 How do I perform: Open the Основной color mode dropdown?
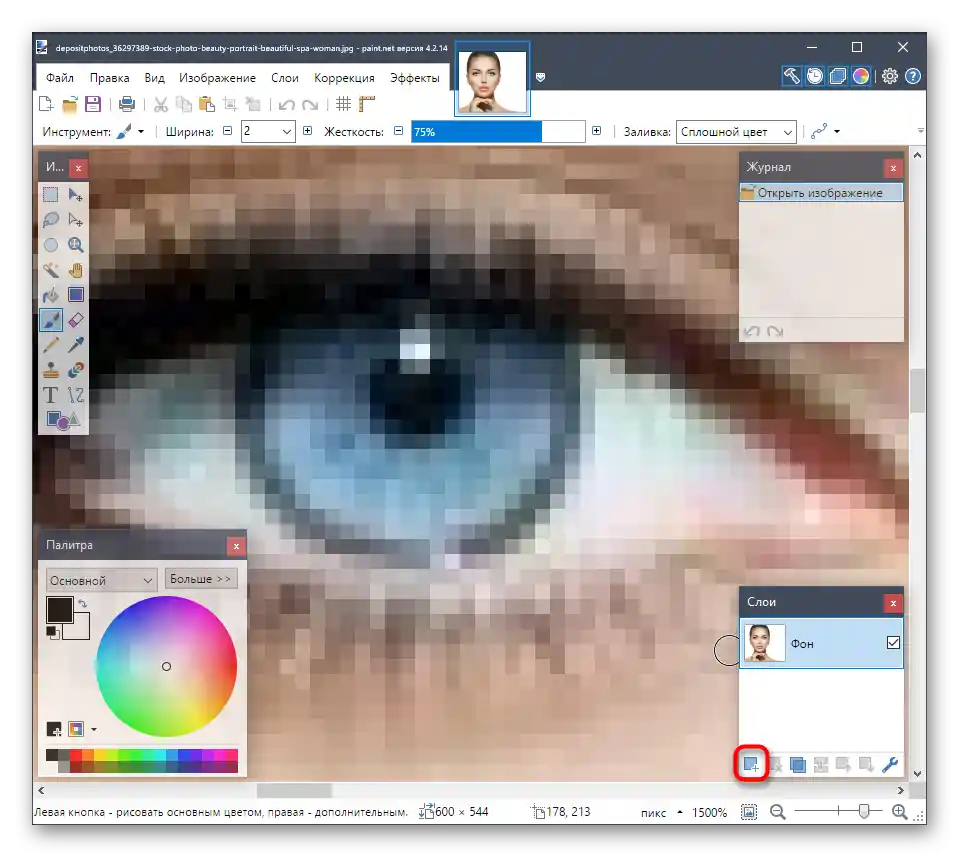click(101, 580)
